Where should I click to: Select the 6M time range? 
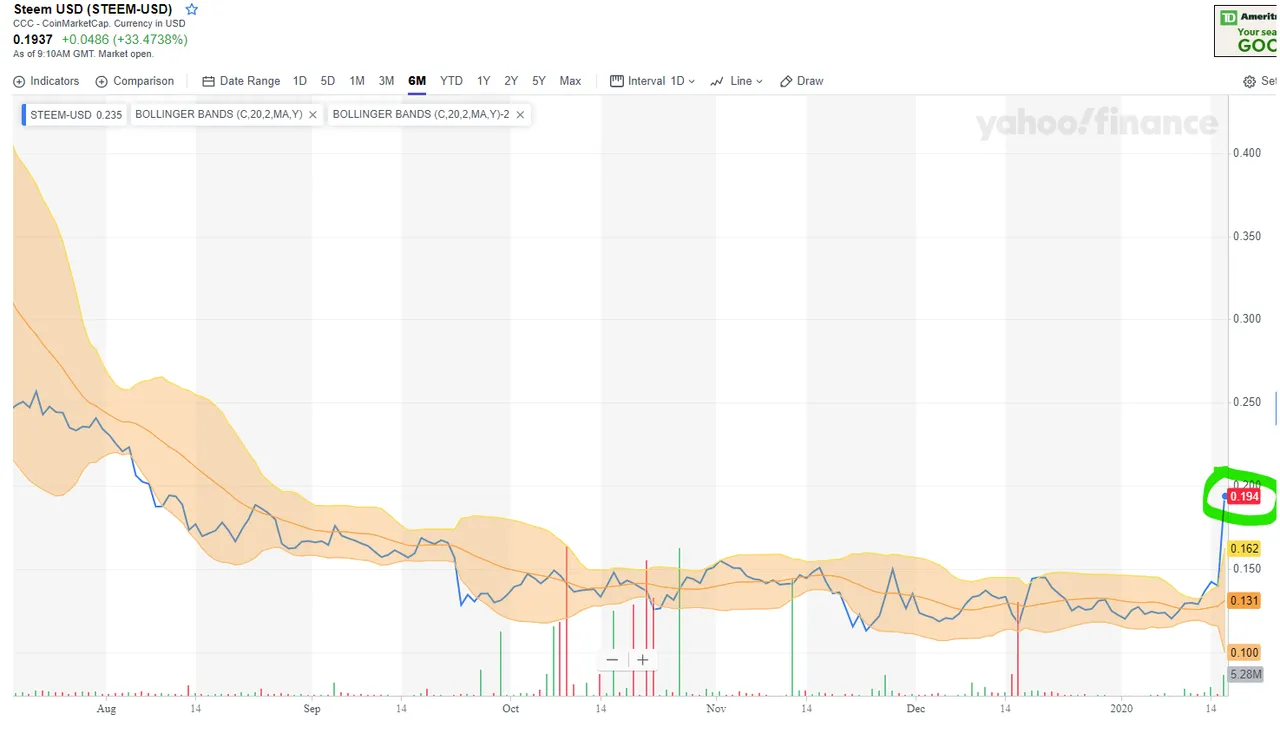coord(417,81)
